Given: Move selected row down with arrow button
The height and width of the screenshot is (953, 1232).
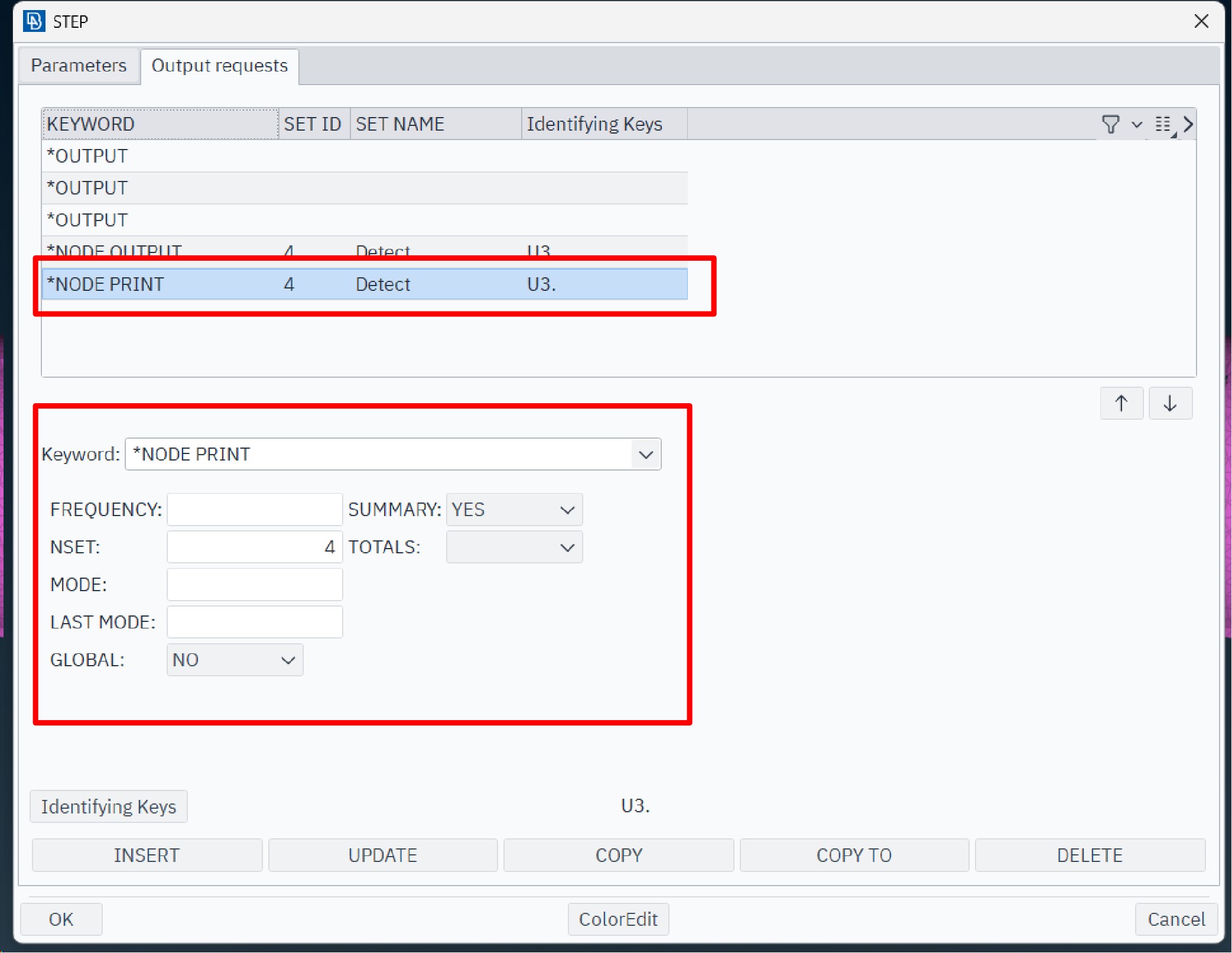Looking at the screenshot, I should (1170, 404).
